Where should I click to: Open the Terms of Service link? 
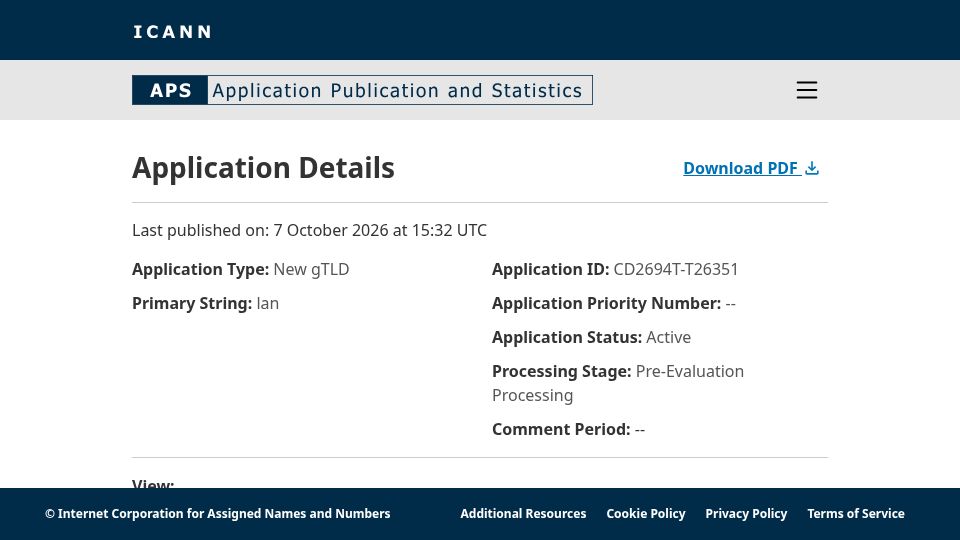pyautogui.click(x=855, y=514)
